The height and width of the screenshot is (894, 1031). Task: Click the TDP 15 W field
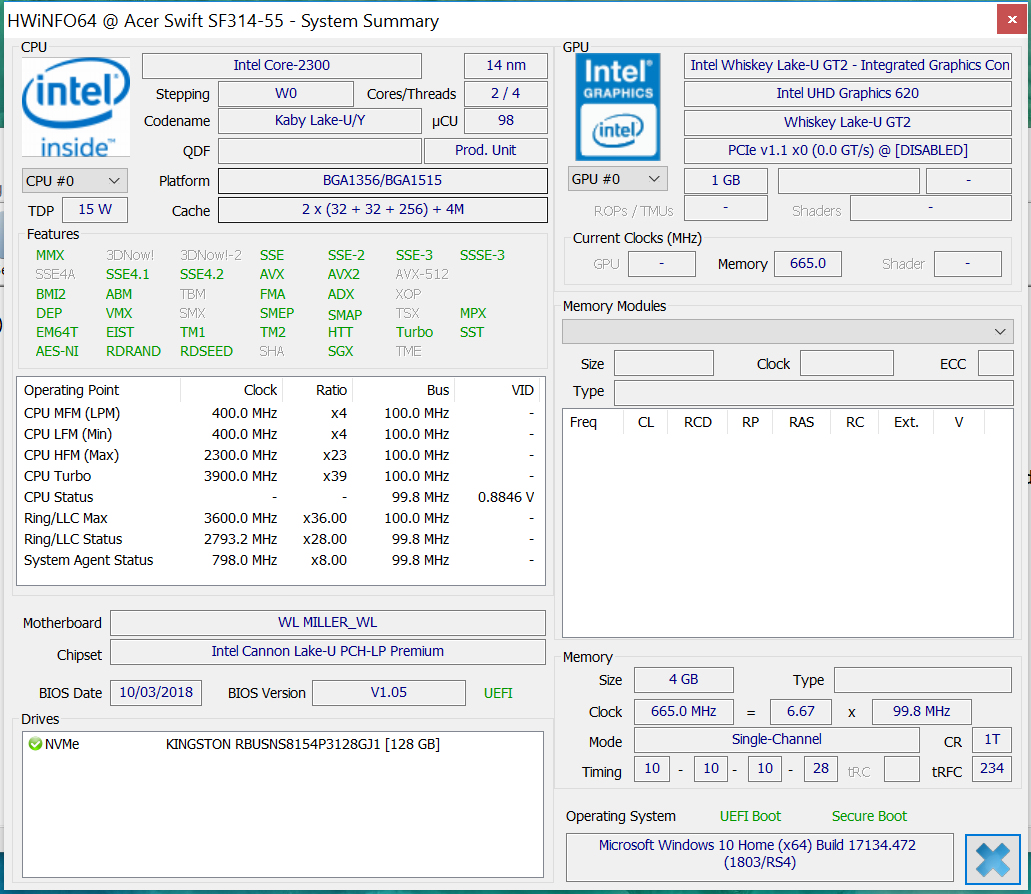[x=95, y=210]
